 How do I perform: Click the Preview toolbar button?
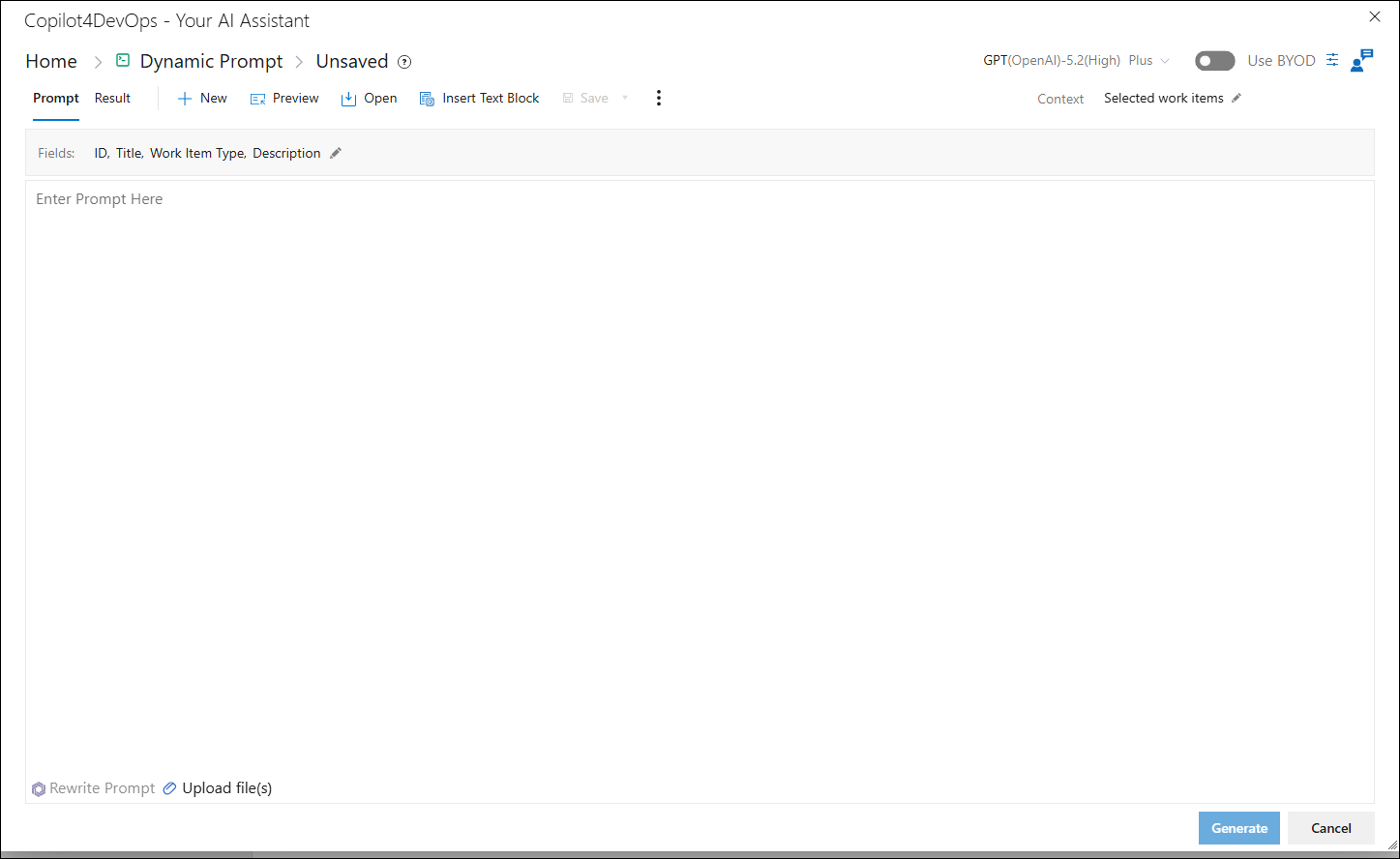tap(284, 98)
